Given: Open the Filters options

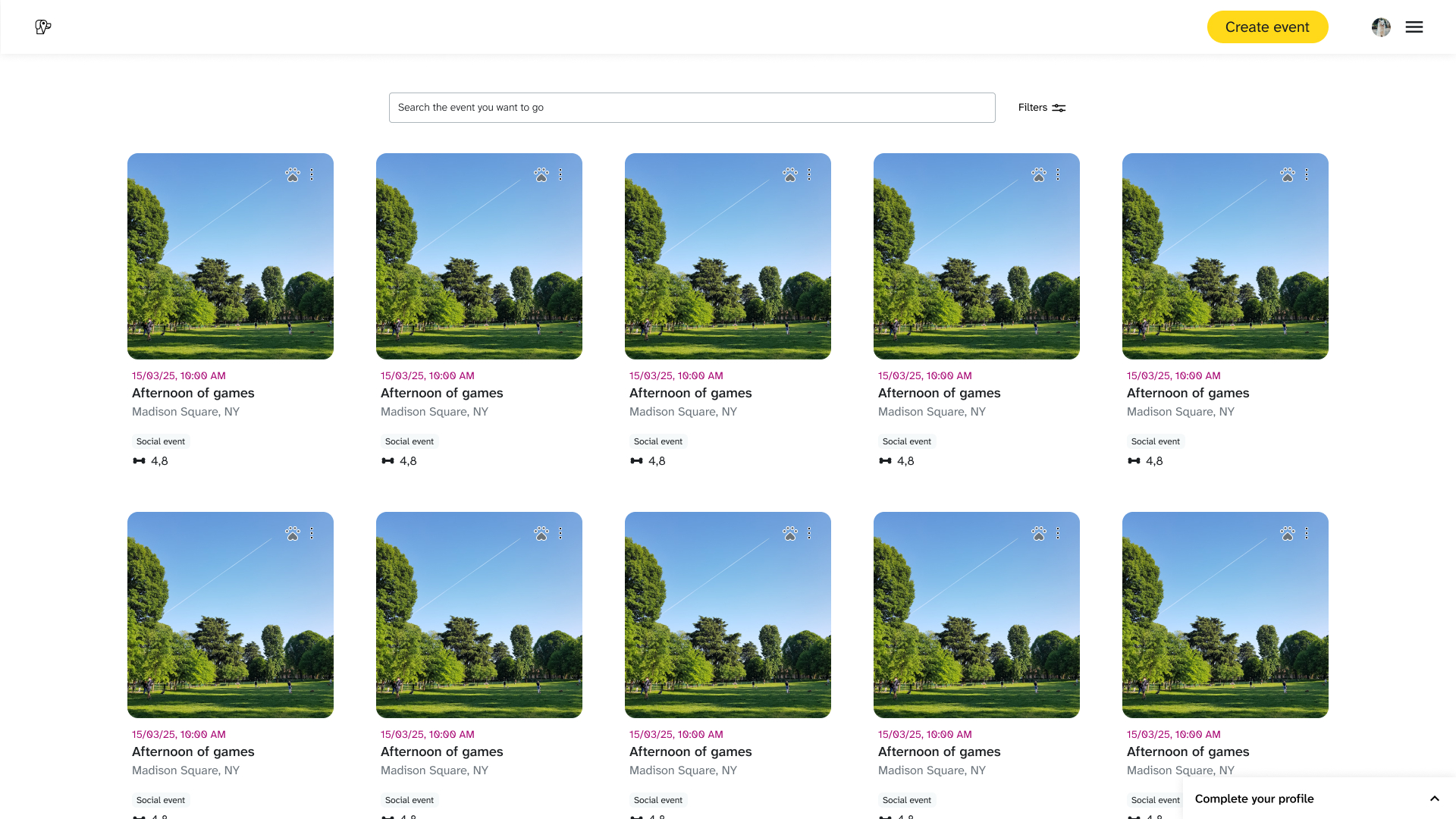Looking at the screenshot, I should [x=1042, y=108].
